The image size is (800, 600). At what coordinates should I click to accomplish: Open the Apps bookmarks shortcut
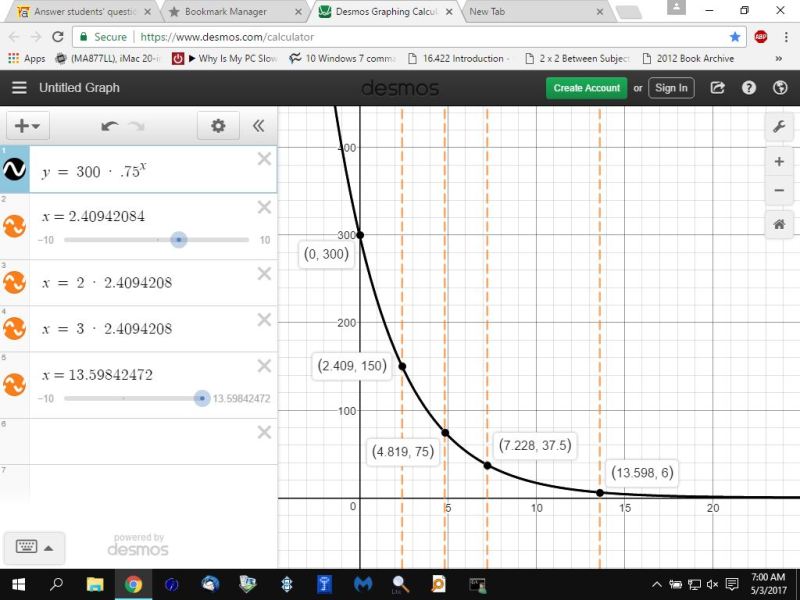pyautogui.click(x=27, y=59)
